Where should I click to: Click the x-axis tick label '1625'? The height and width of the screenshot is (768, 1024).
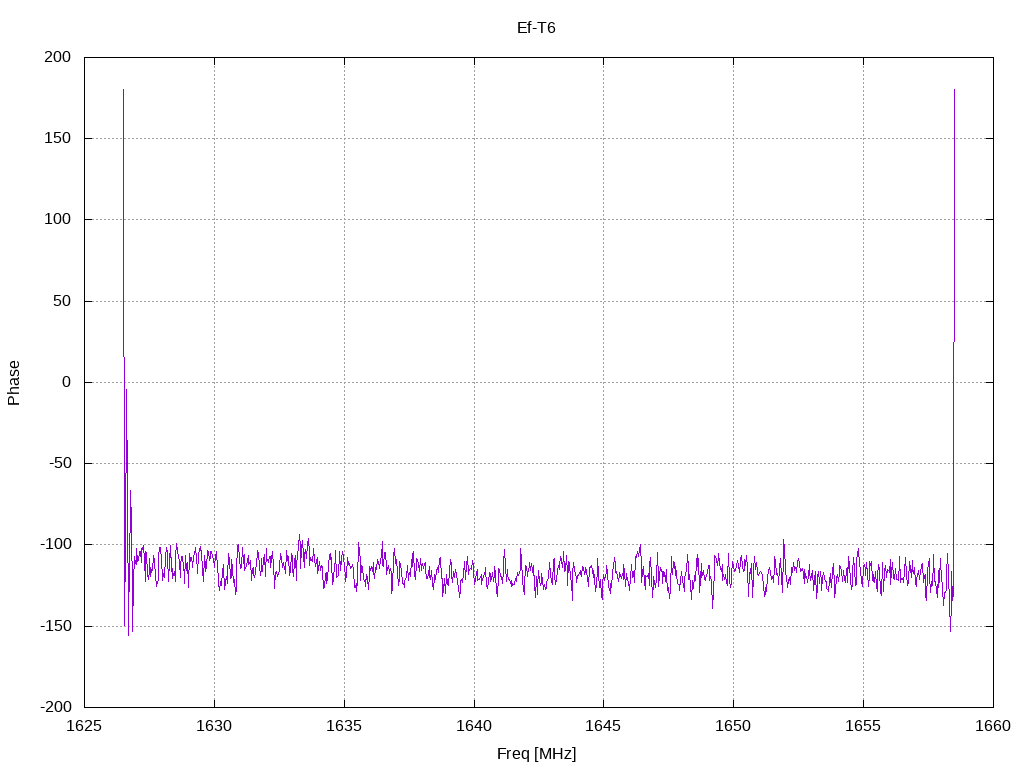pyautogui.click(x=84, y=726)
